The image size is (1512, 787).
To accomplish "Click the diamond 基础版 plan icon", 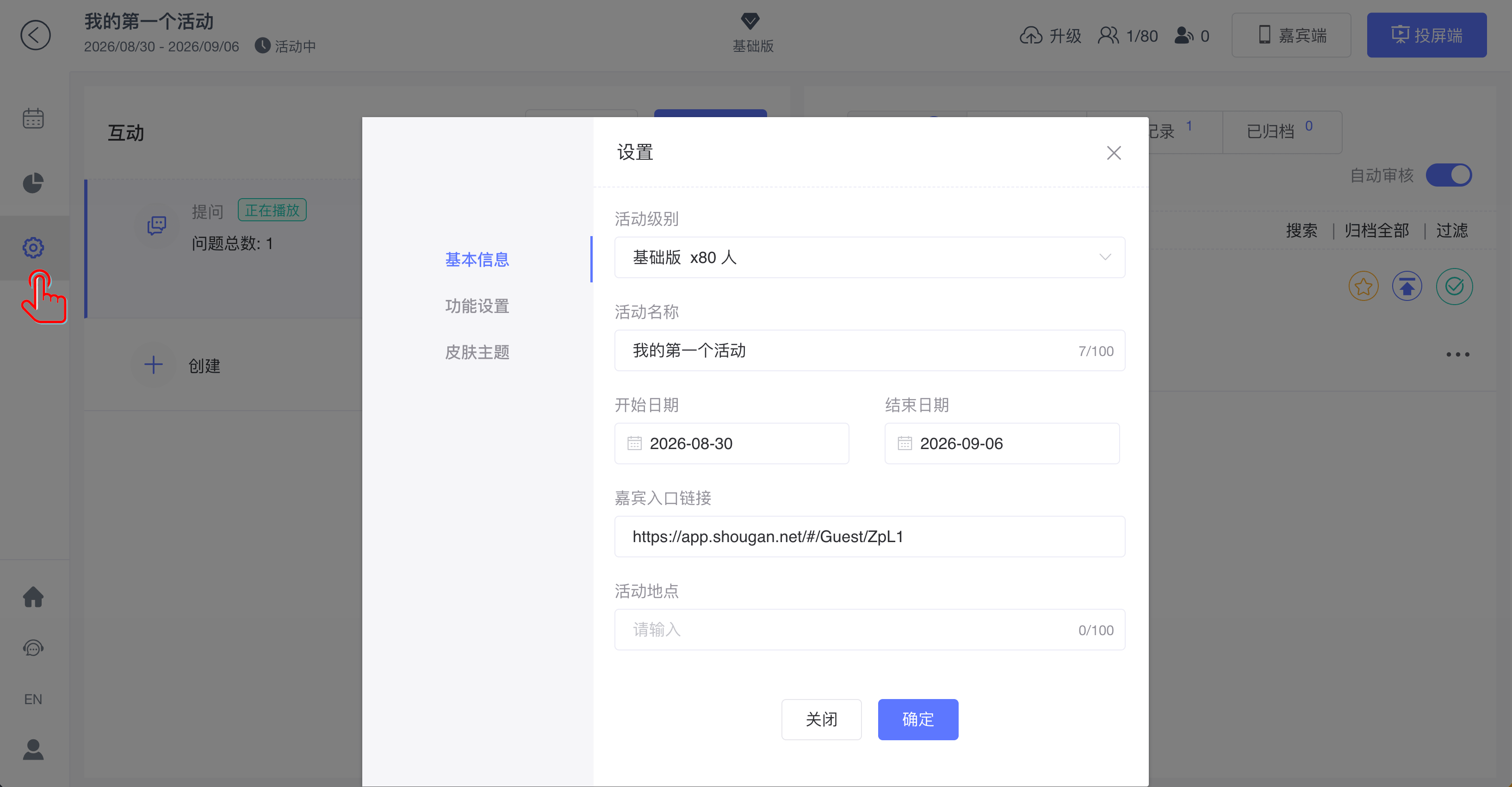I will 750,21.
